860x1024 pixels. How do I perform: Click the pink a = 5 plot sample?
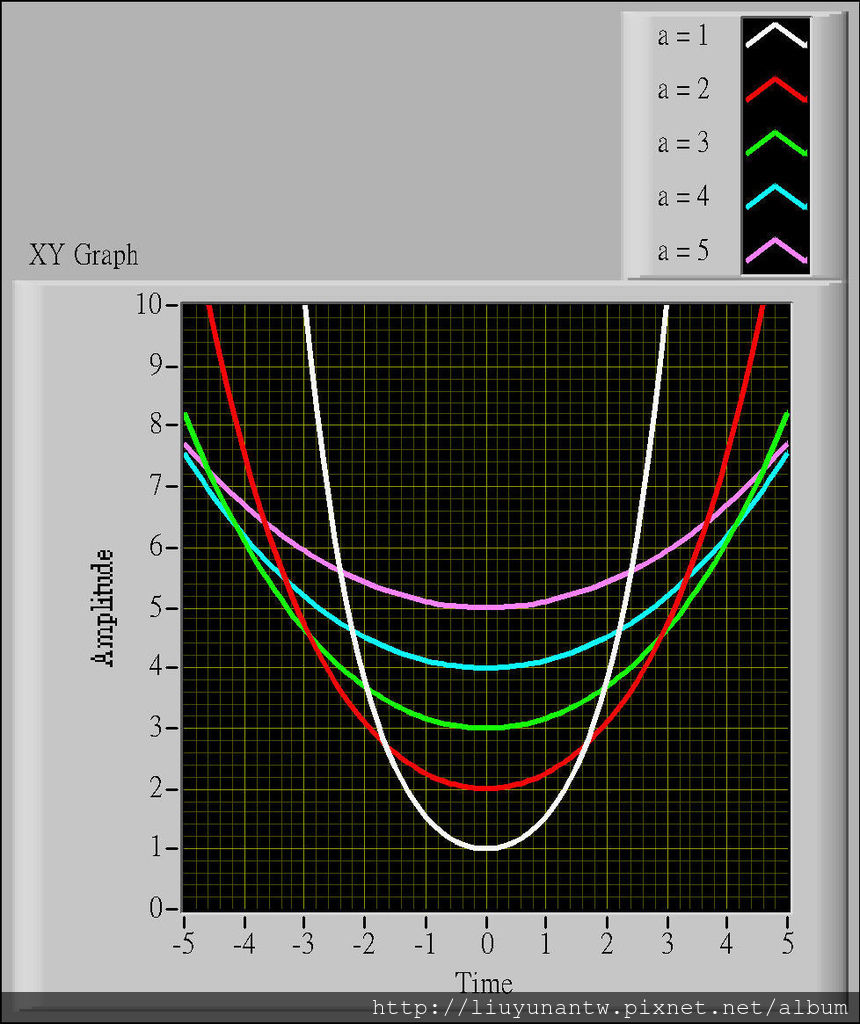(776, 251)
